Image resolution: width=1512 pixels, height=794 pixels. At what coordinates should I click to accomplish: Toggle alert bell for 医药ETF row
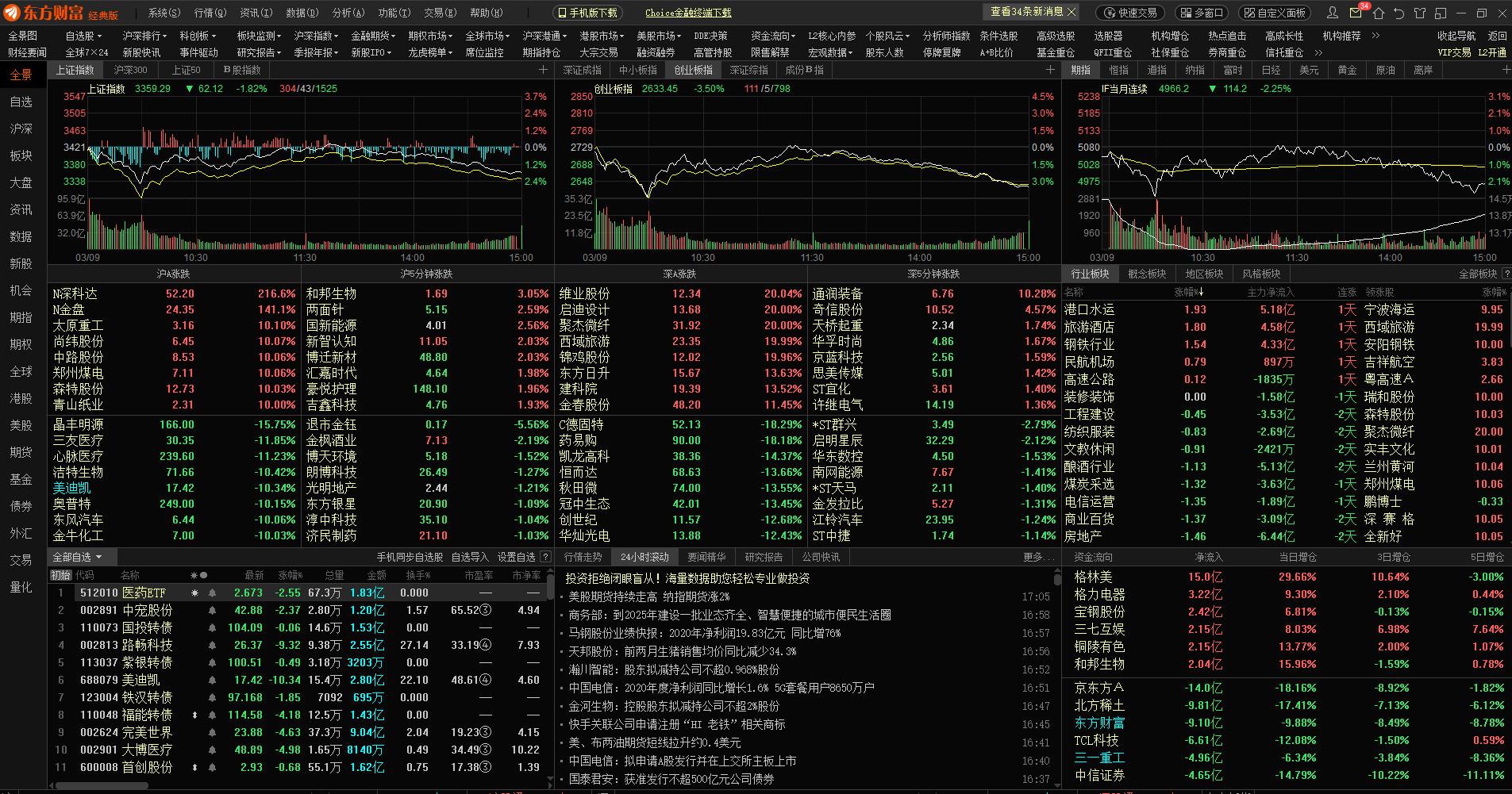pos(212,593)
